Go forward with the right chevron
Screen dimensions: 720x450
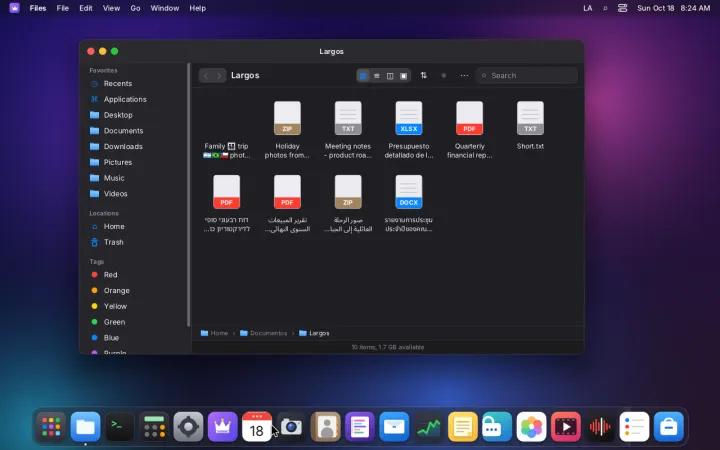pyautogui.click(x=219, y=76)
